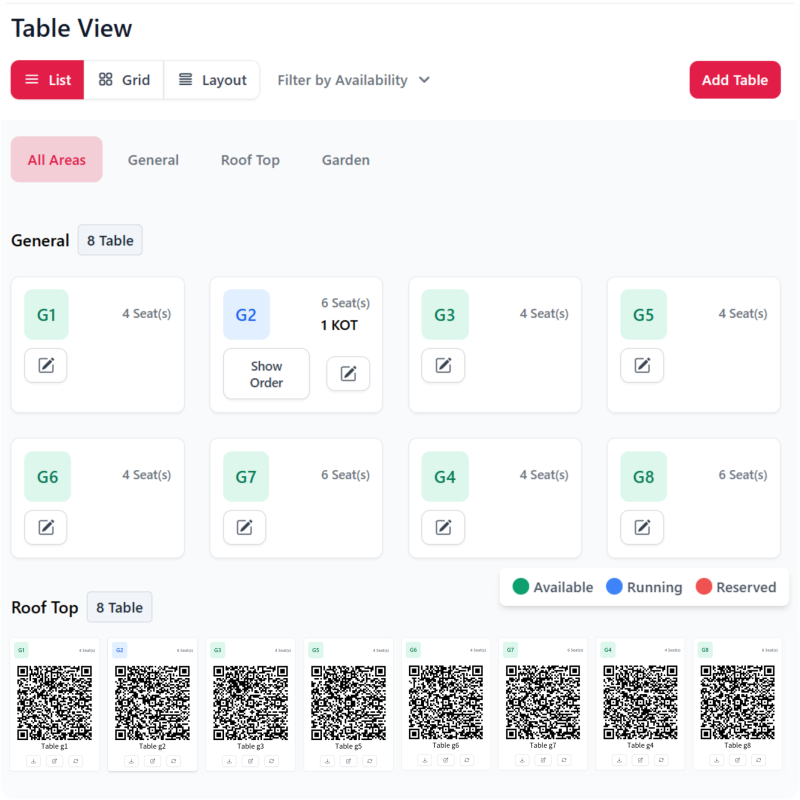
Task: Show Order for table G2
Action: coord(265,373)
